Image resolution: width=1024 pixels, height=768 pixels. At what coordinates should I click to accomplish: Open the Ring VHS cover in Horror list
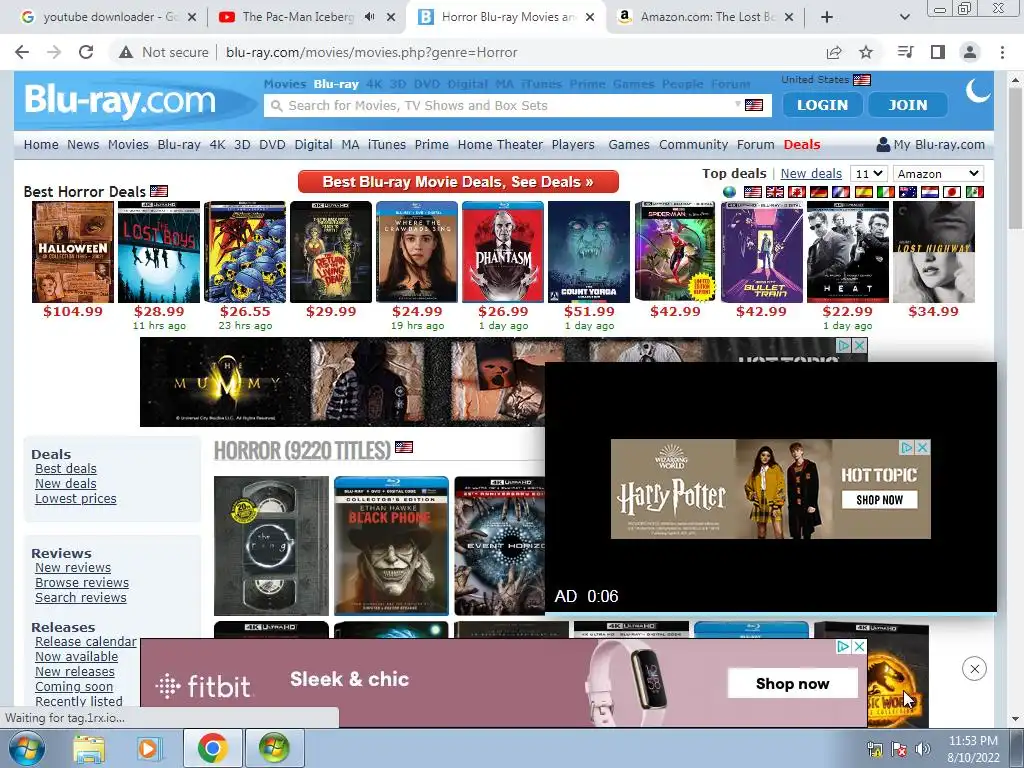coord(271,546)
